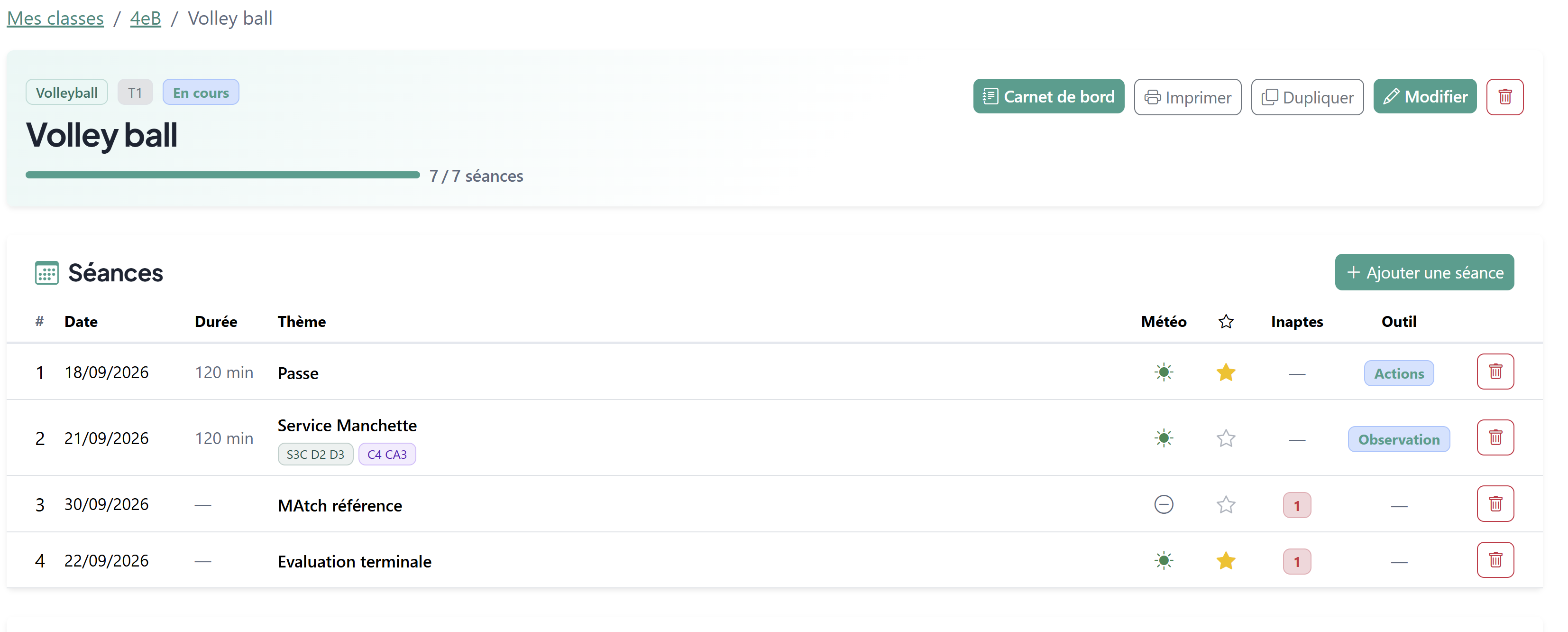Viewport: 1568px width, 632px height.
Task: Click the Volleyball activity tag
Action: coord(66,93)
